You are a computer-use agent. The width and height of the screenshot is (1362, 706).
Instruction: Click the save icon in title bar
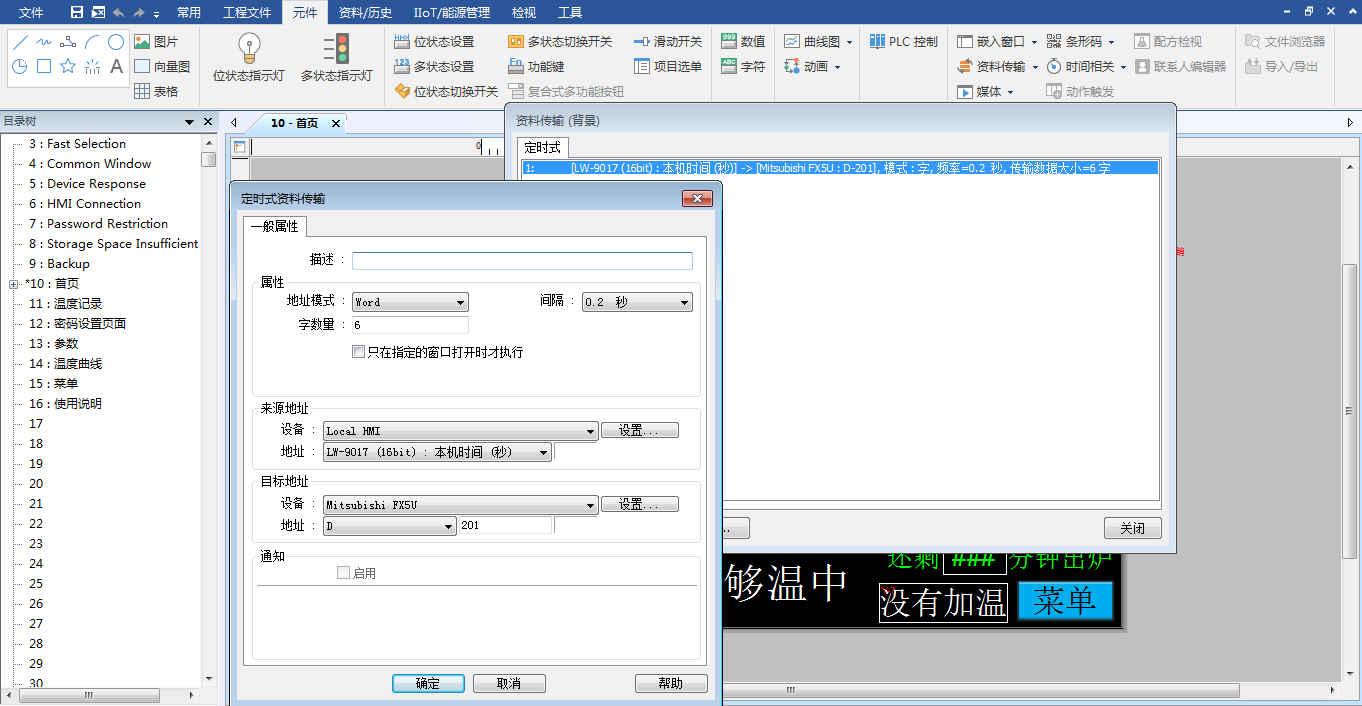(x=77, y=12)
